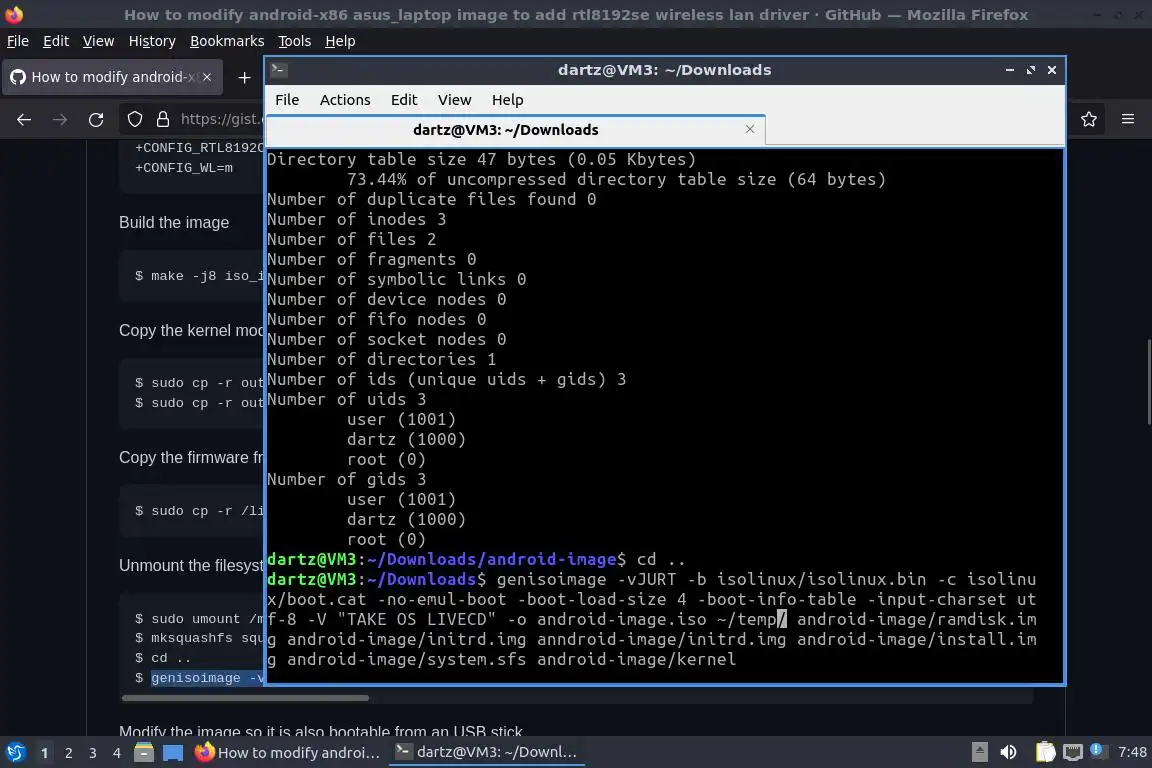This screenshot has height=768, width=1152.
Task: Click the '+CONFIG_WL=m' line on the webpage
Action: (x=184, y=168)
